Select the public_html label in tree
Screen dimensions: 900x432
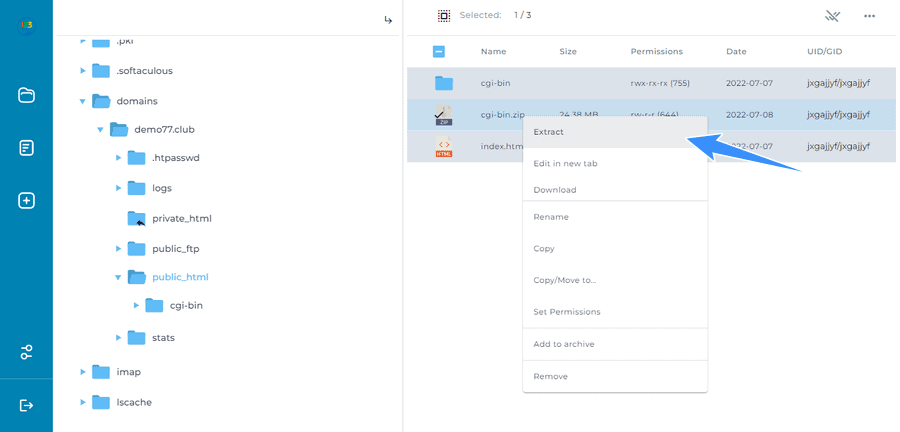(x=180, y=277)
